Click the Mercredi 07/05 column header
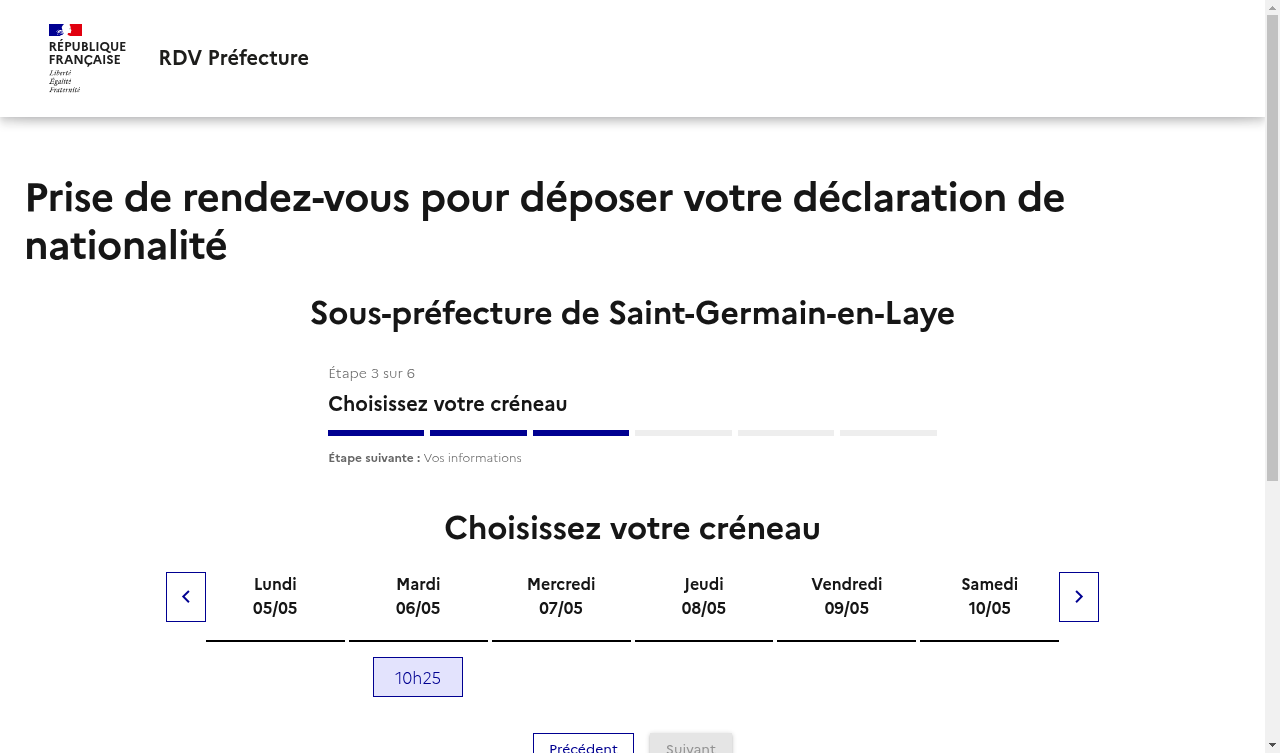The width and height of the screenshot is (1280, 753). pyautogui.click(x=561, y=596)
